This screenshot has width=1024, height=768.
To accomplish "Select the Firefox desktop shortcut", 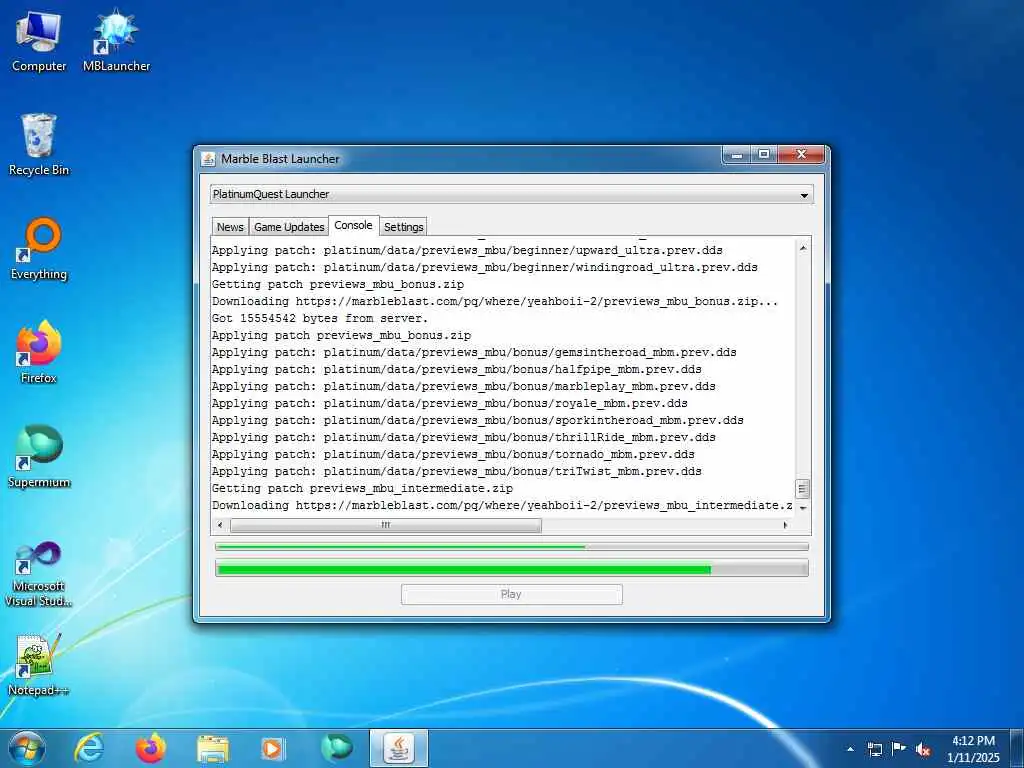I will pos(39,352).
